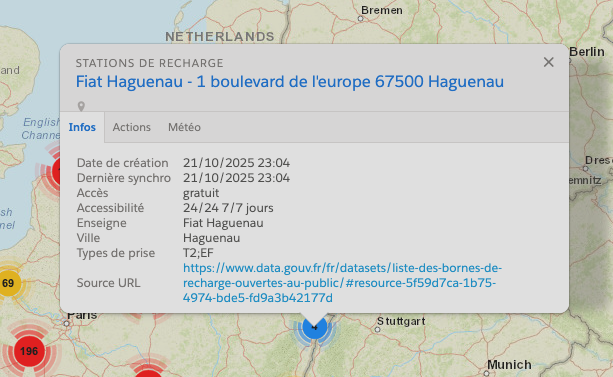Click the 'Types de prise' field label
This screenshot has height=377, width=613.
pyautogui.click(x=116, y=253)
